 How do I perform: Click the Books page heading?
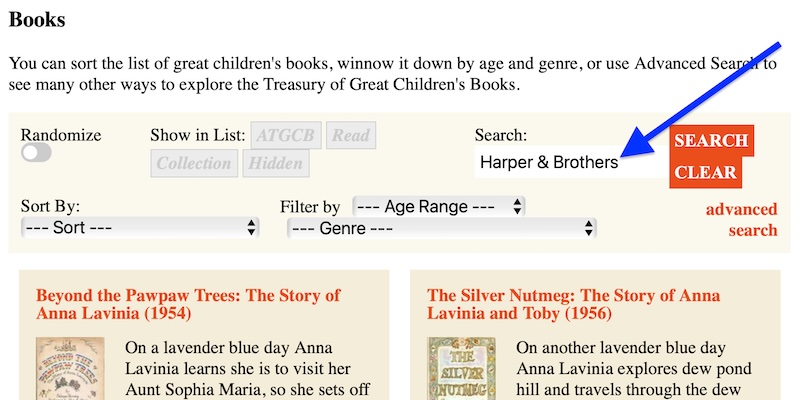[x=36, y=18]
